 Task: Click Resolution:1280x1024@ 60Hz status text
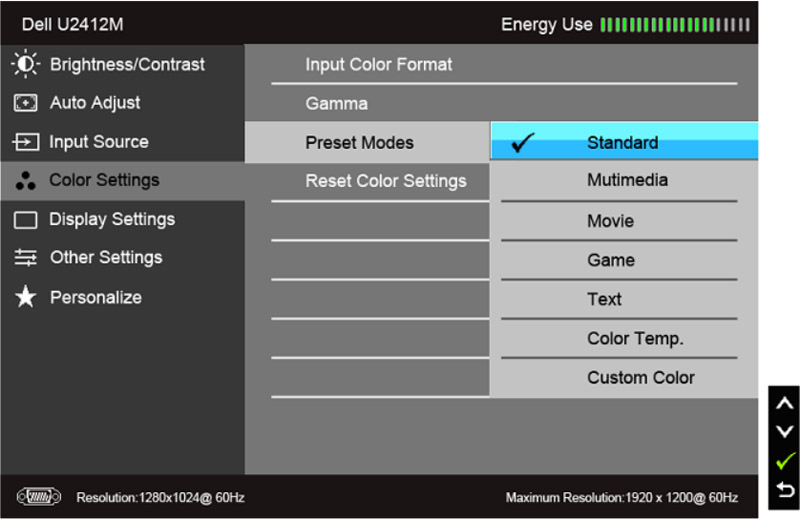[160, 498]
